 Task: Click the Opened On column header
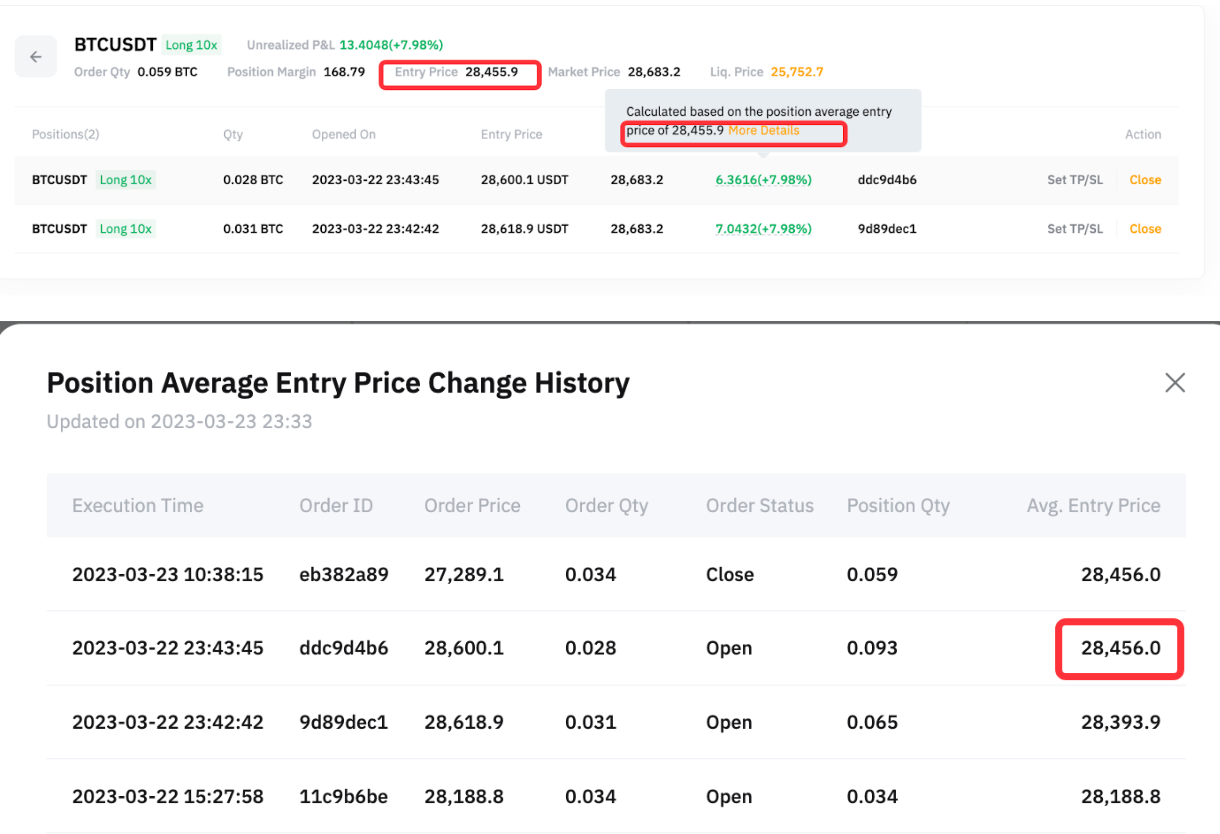point(343,134)
